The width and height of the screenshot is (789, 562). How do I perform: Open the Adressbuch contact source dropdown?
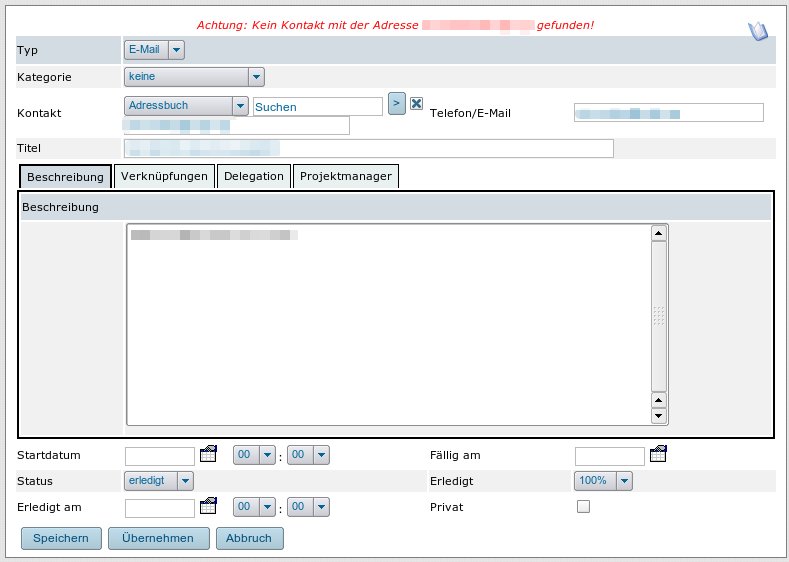click(x=186, y=105)
